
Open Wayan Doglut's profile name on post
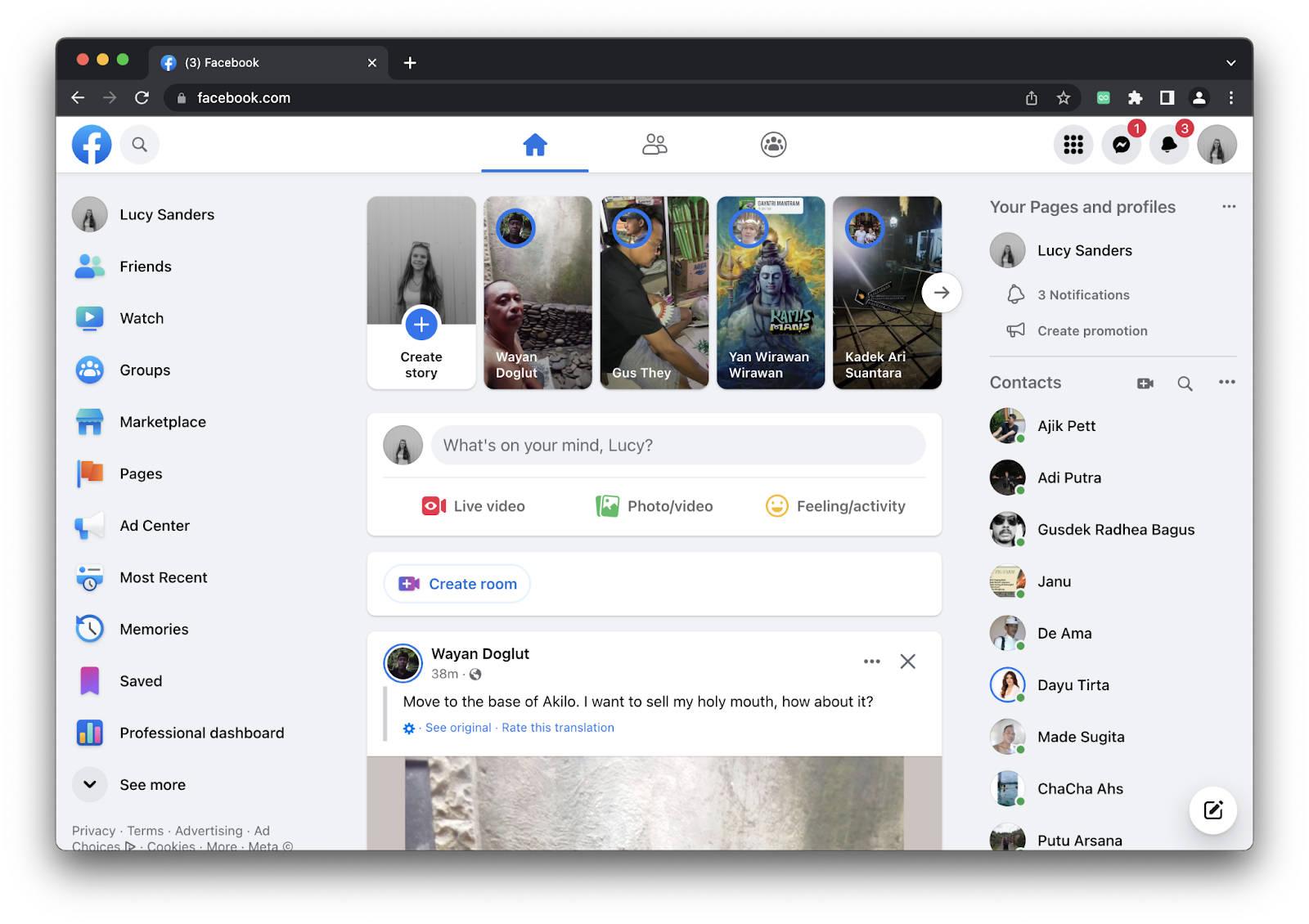point(480,654)
